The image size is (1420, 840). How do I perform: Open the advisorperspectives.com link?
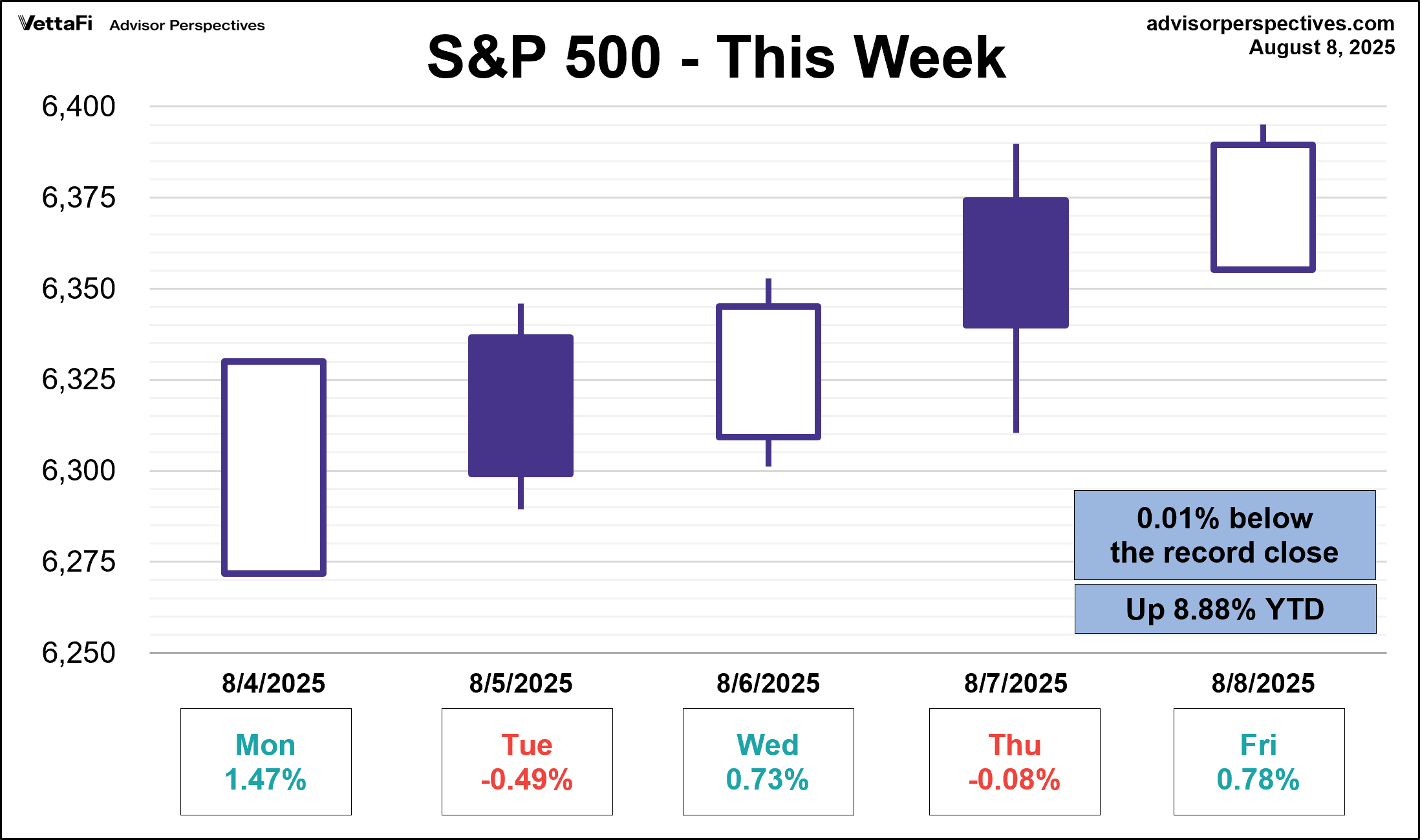pos(1270,23)
